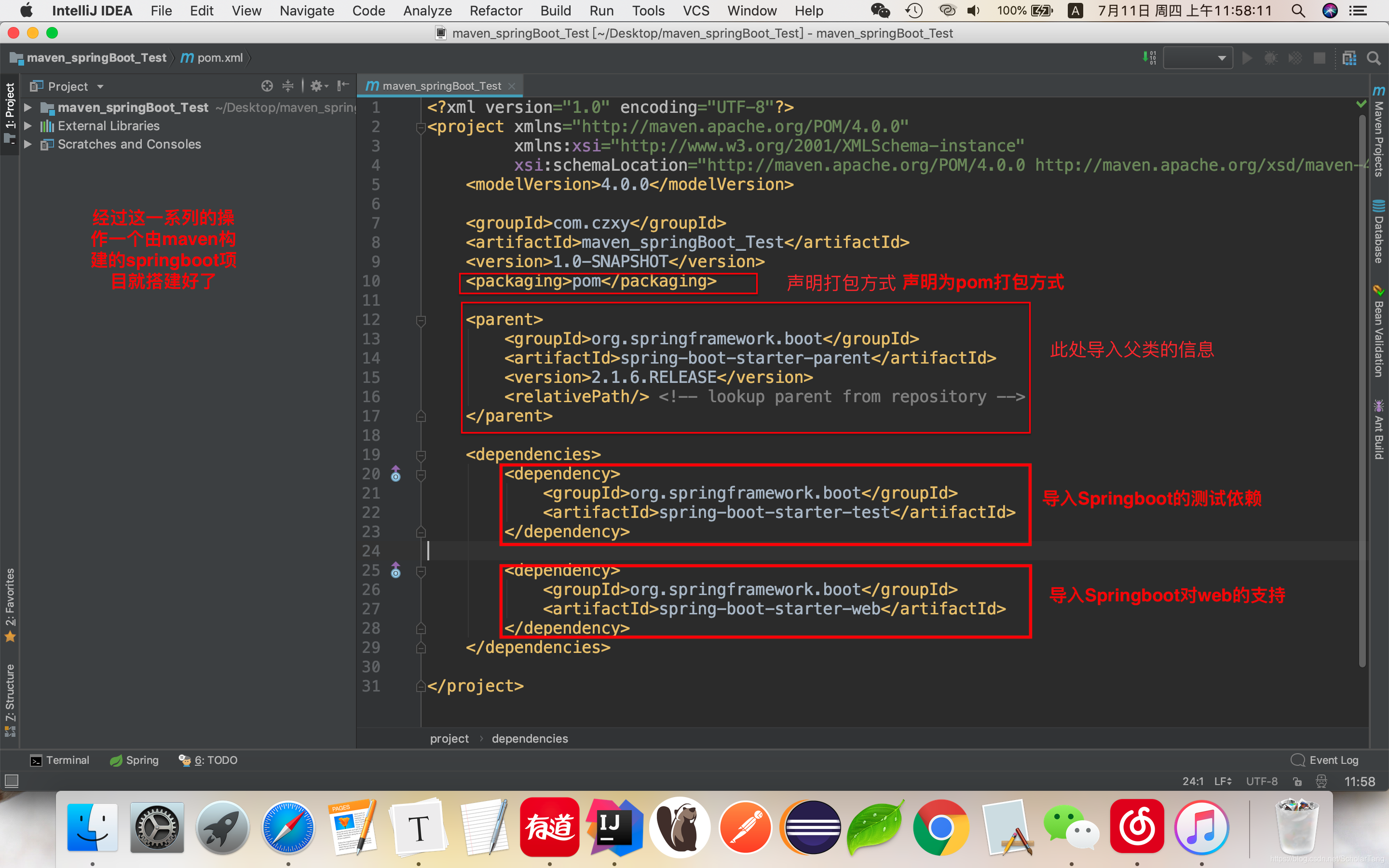
Task: Click the maven_springBoot_Test navigation bar breadcrumb
Action: tap(89, 58)
